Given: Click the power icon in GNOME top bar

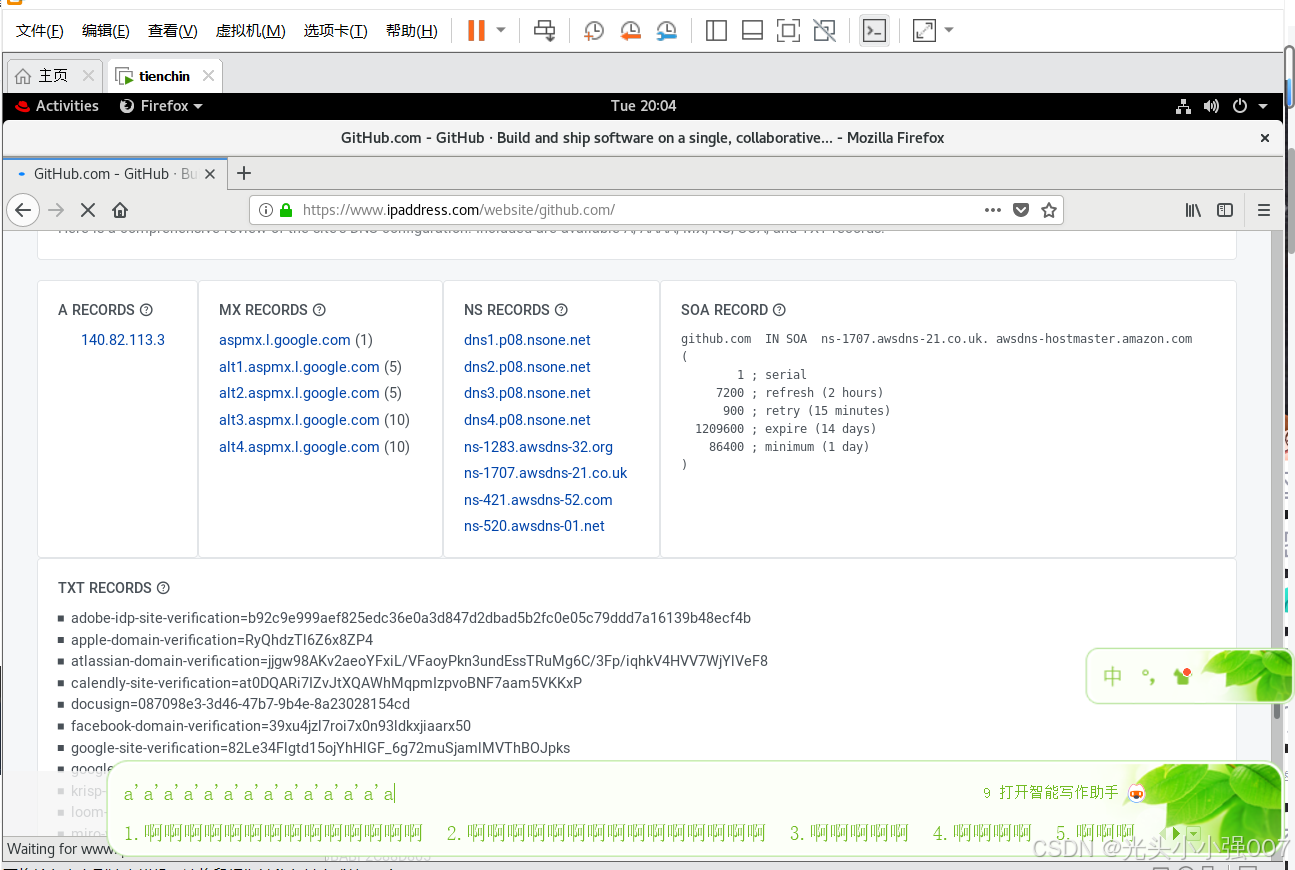Looking at the screenshot, I should click(1240, 106).
